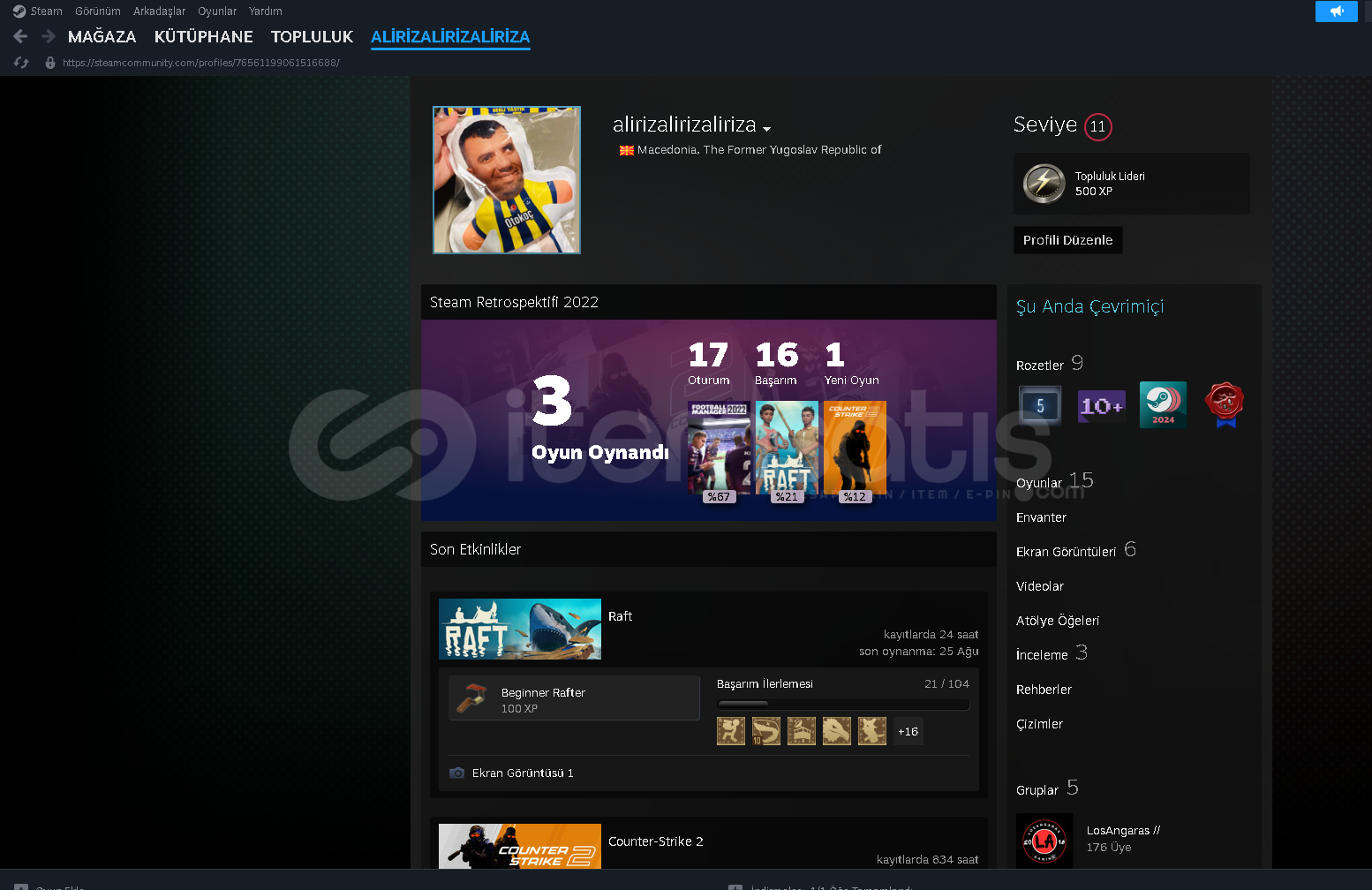Click the running figure achievement icon

(731, 731)
